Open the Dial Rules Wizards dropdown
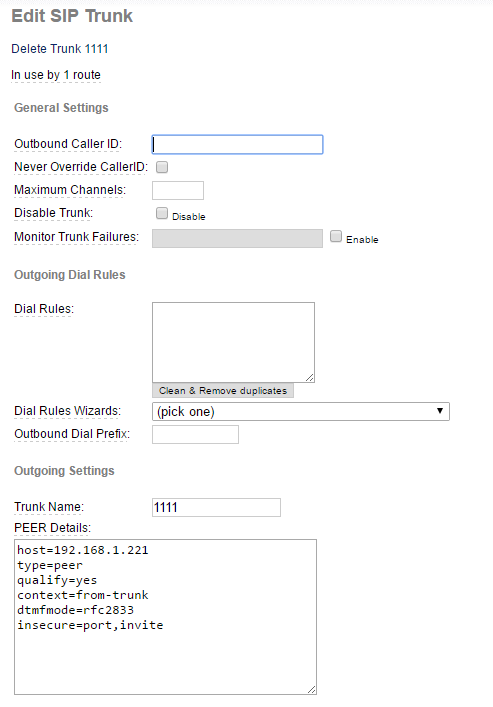Viewport: 493px width, 707px height. 301,411
